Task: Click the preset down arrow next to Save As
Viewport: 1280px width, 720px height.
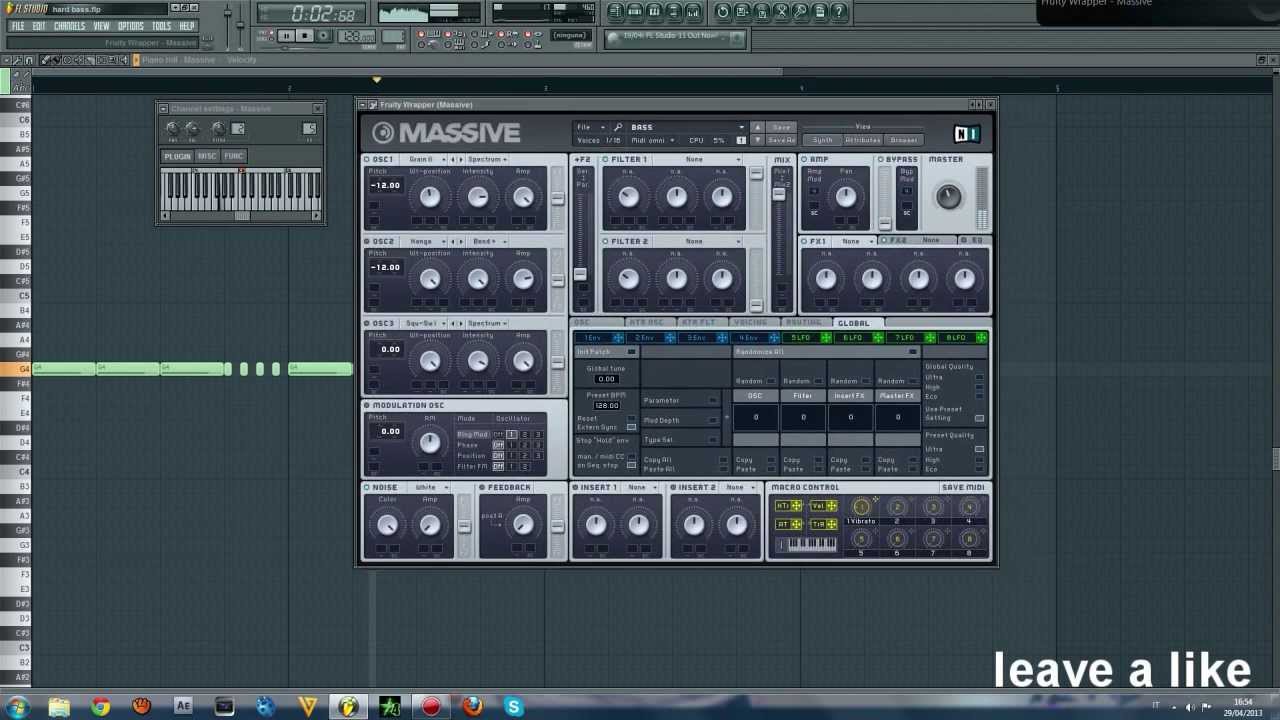Action: tap(757, 140)
